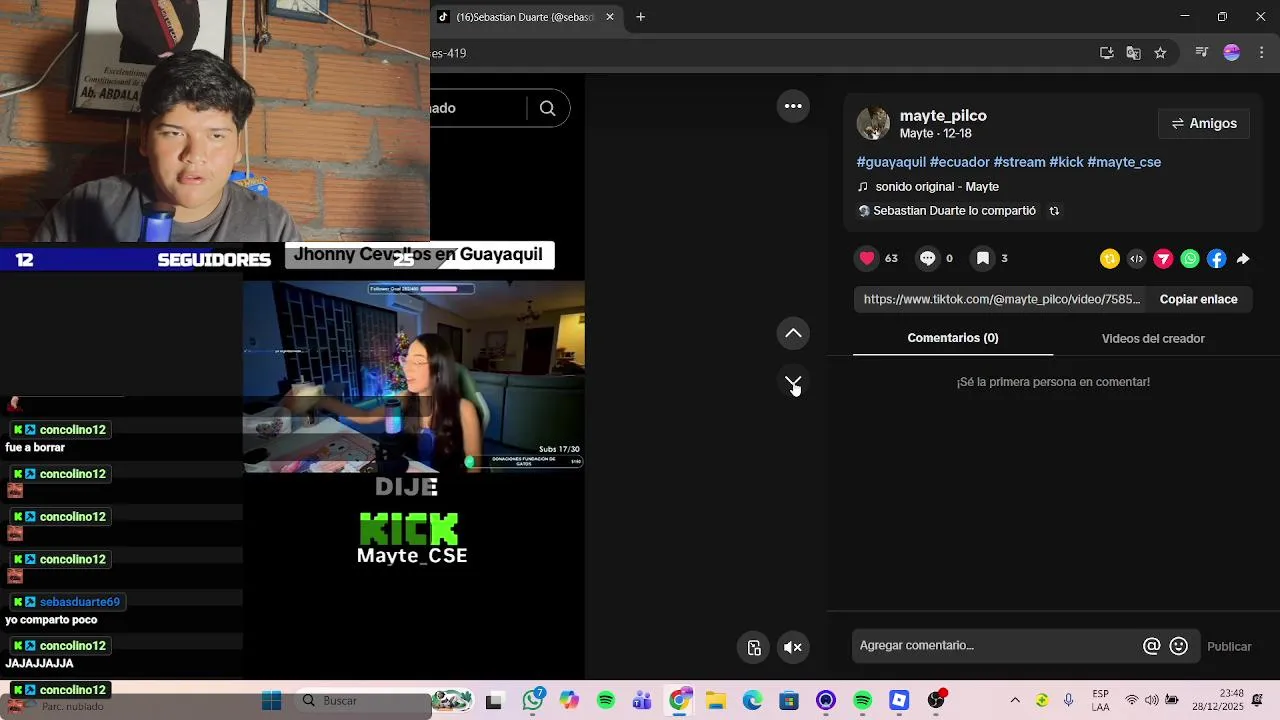This screenshot has width=1280, height=720.
Task: Expand the hidden tray icons chevron
Action: (x=1015, y=700)
